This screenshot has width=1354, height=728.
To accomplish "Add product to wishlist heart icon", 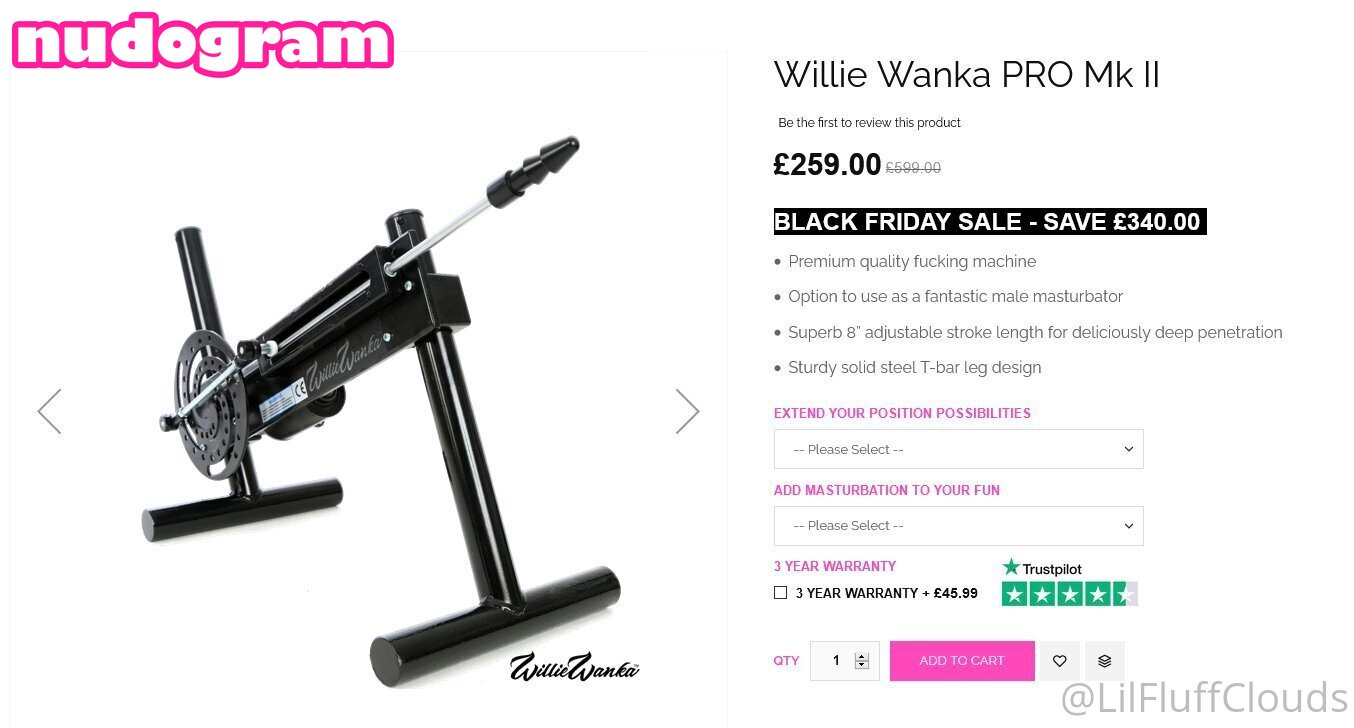I will coord(1060,661).
